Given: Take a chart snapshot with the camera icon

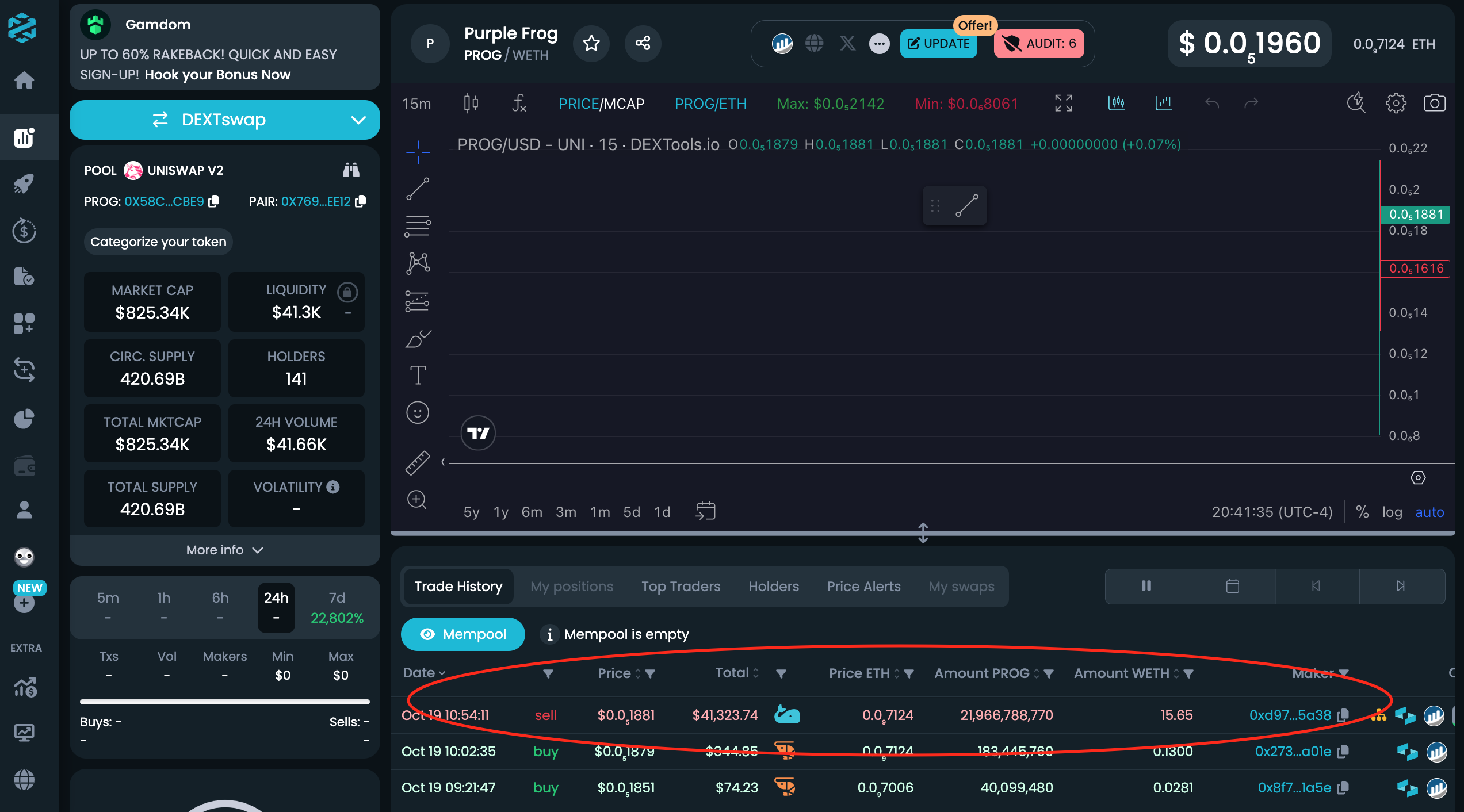Looking at the screenshot, I should point(1435,104).
